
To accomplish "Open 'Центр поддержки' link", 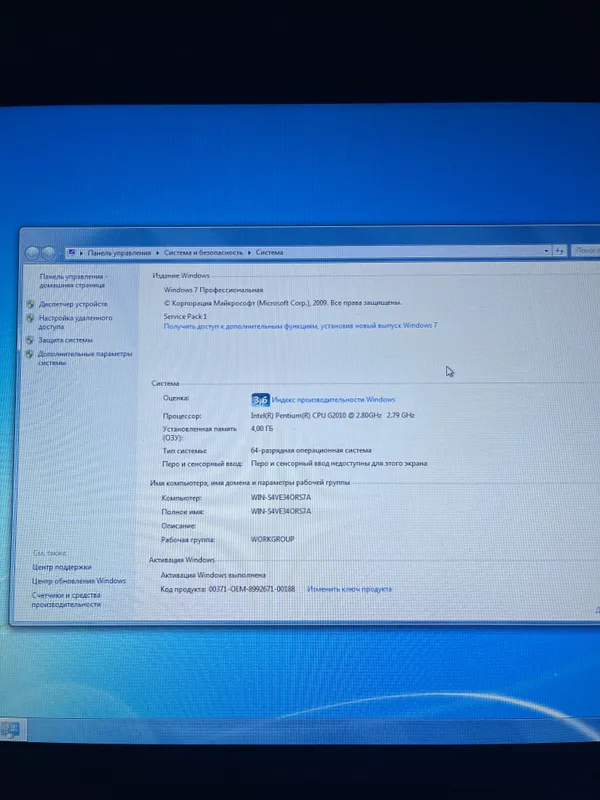I will 62,567.
